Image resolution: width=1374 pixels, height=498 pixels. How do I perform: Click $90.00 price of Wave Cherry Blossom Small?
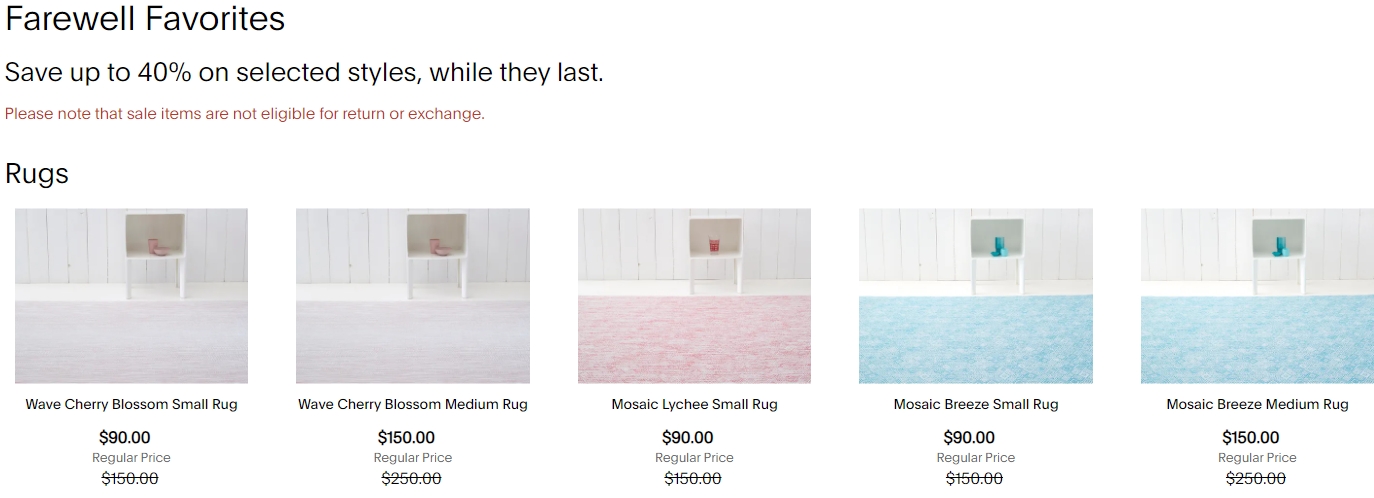[x=125, y=438]
